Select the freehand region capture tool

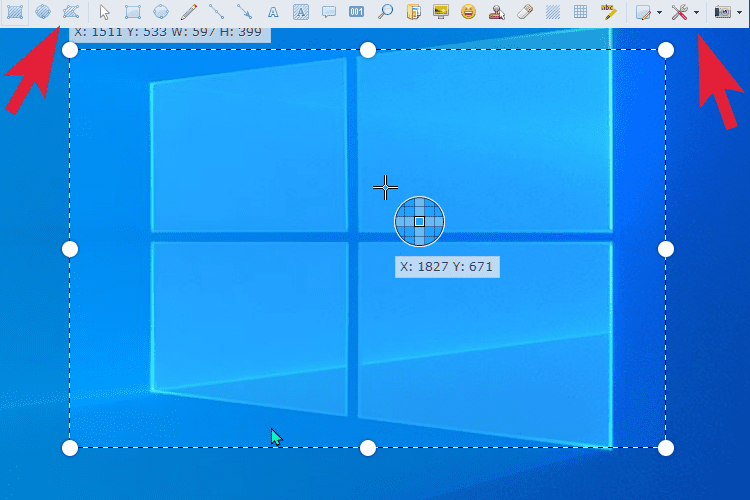[x=71, y=11]
